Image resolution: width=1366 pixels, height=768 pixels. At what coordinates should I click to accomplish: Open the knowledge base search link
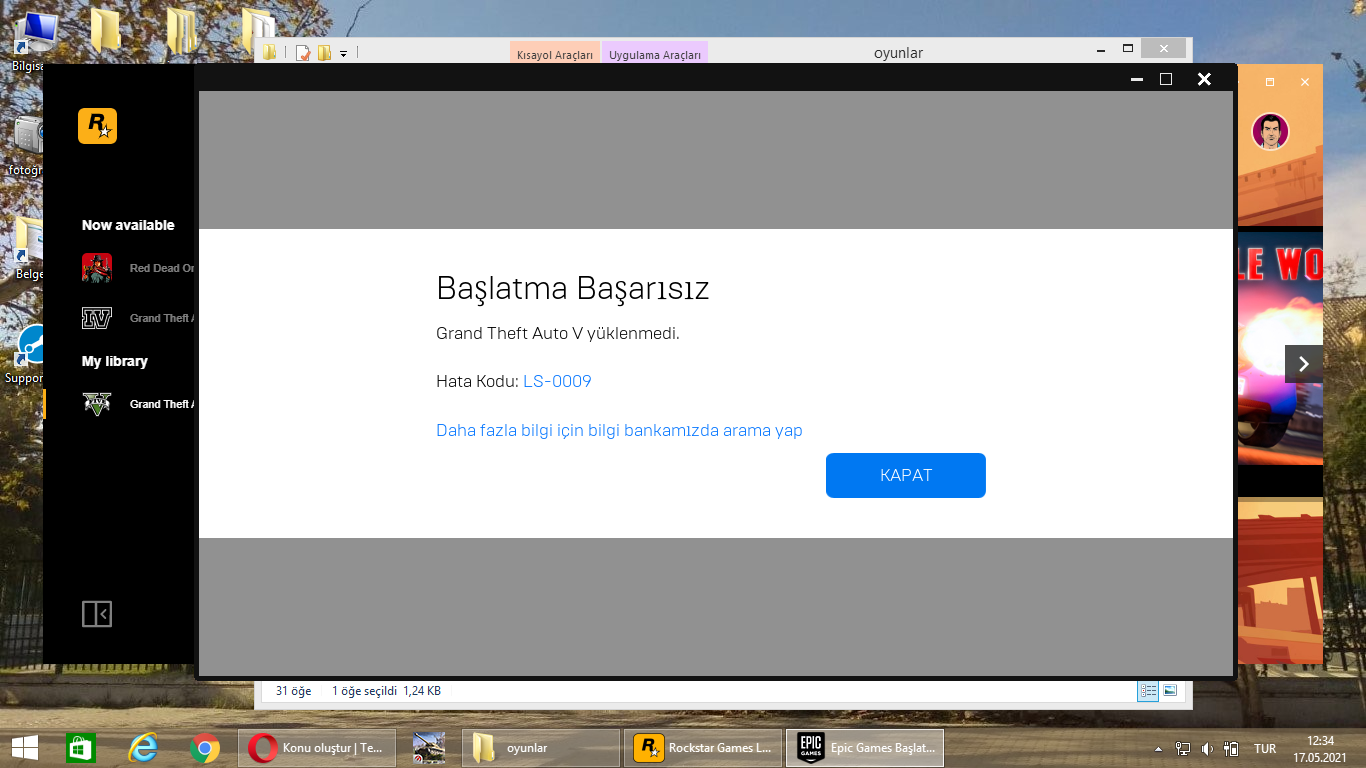pyautogui.click(x=619, y=430)
